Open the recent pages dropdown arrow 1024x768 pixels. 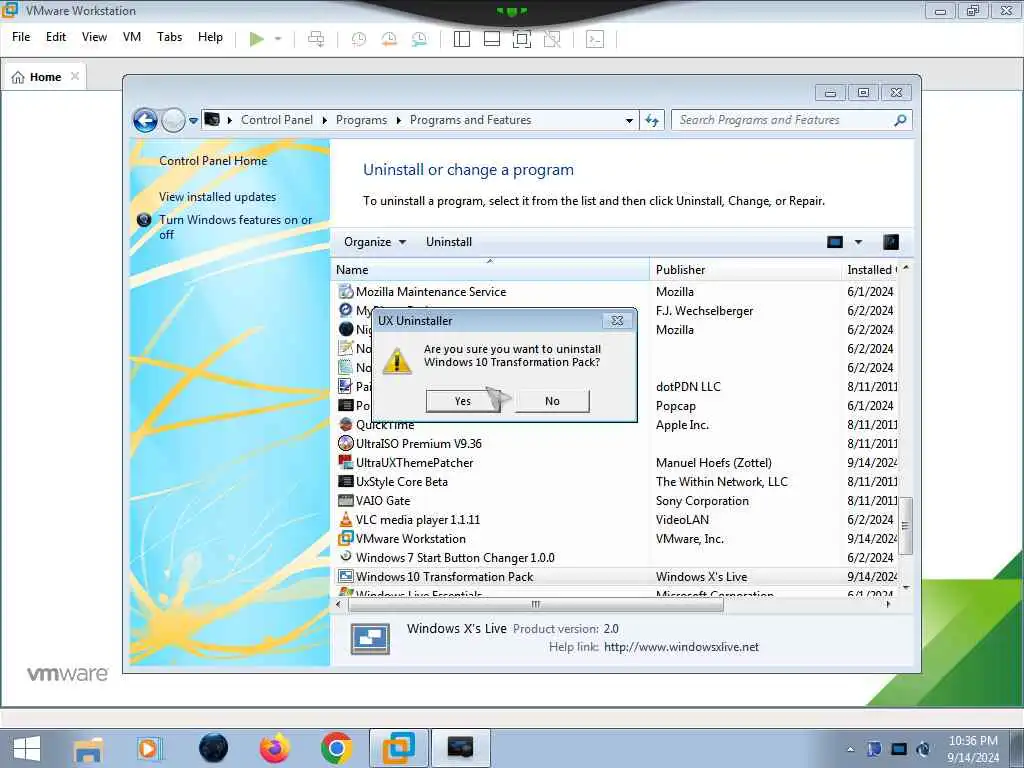click(193, 121)
